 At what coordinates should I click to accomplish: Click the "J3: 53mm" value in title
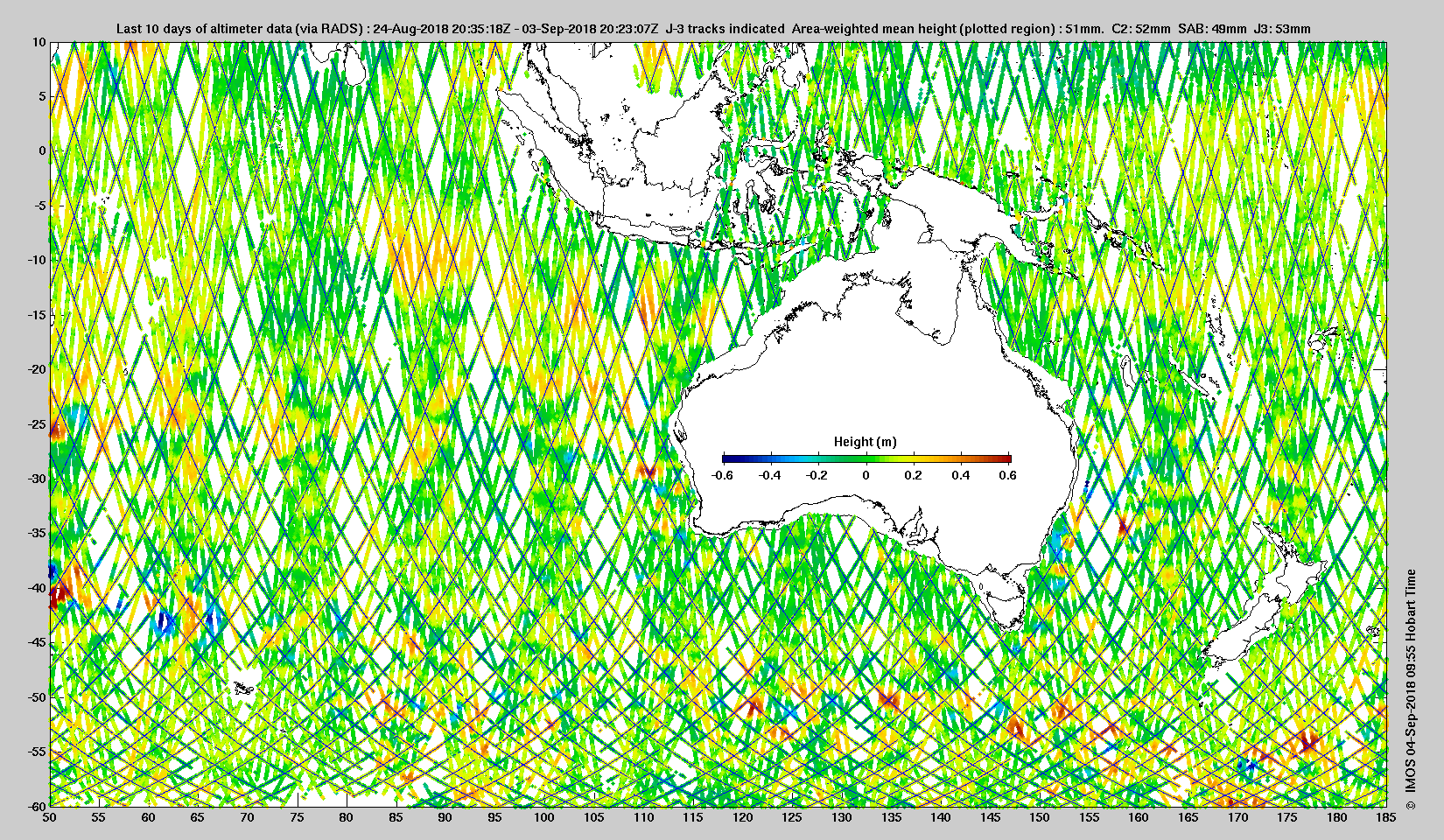1282,29
